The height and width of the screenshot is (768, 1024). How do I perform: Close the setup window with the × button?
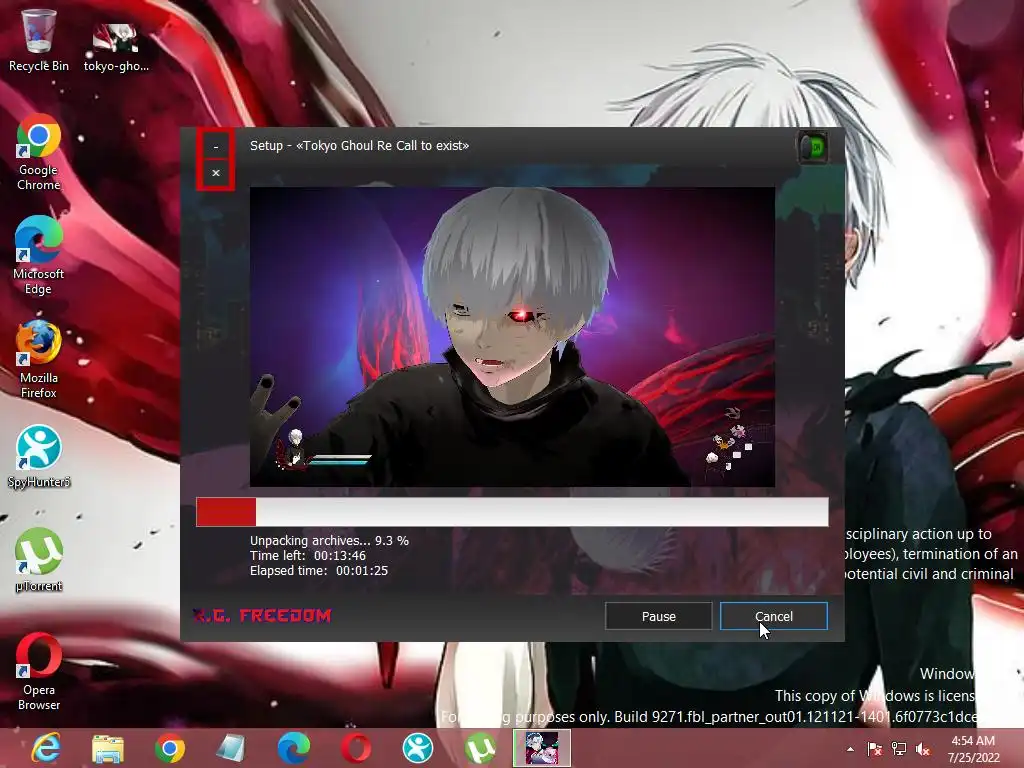click(x=216, y=173)
